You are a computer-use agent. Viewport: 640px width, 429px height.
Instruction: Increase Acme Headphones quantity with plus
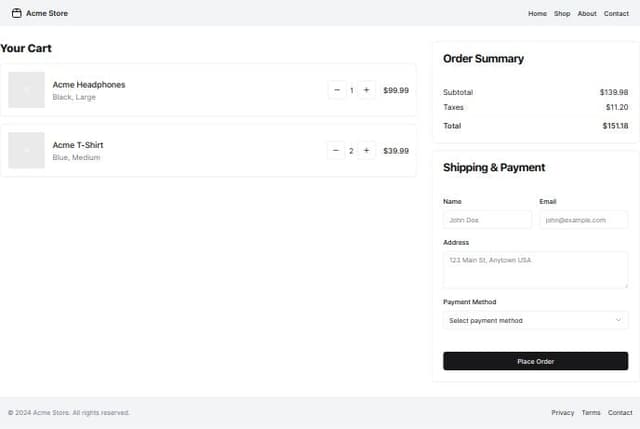point(367,90)
